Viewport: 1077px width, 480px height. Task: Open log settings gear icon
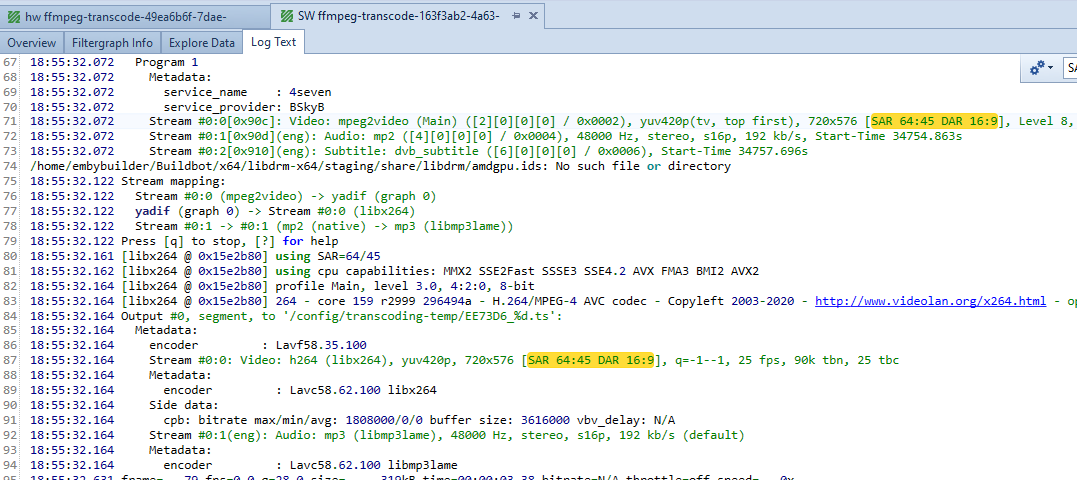1037,66
